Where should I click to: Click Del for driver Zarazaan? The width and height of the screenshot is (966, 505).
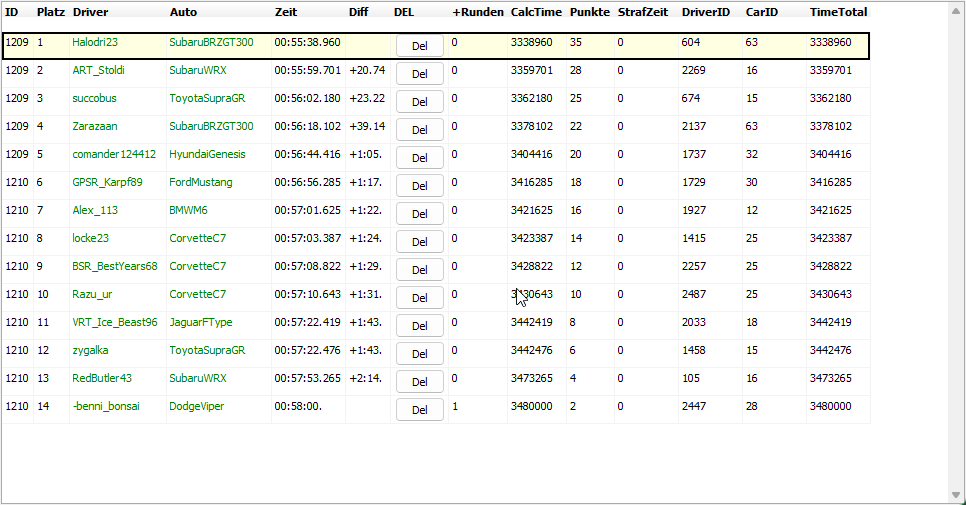coord(419,130)
